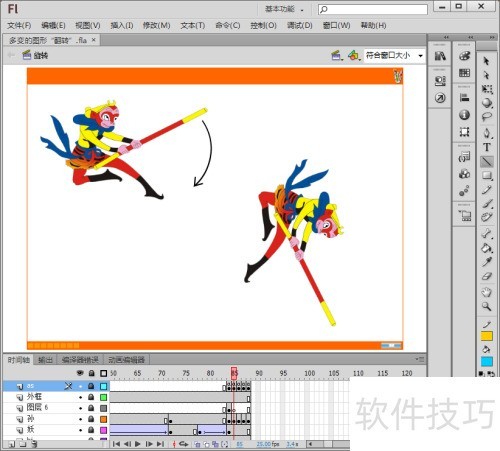
Task: Open the timeline panel options menu
Action: tap(421, 359)
